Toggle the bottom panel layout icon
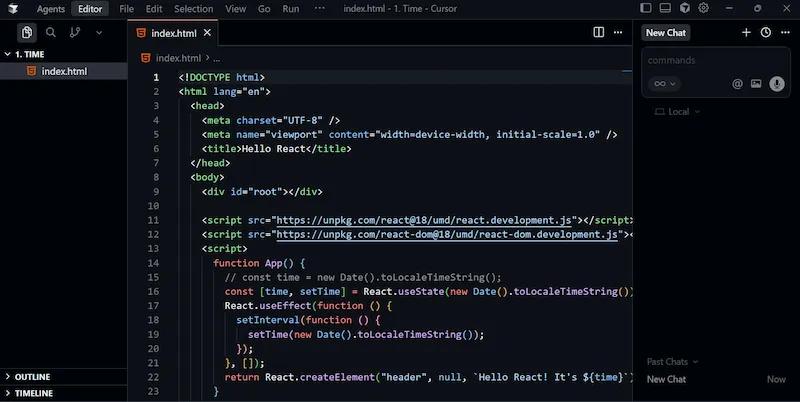 point(665,8)
